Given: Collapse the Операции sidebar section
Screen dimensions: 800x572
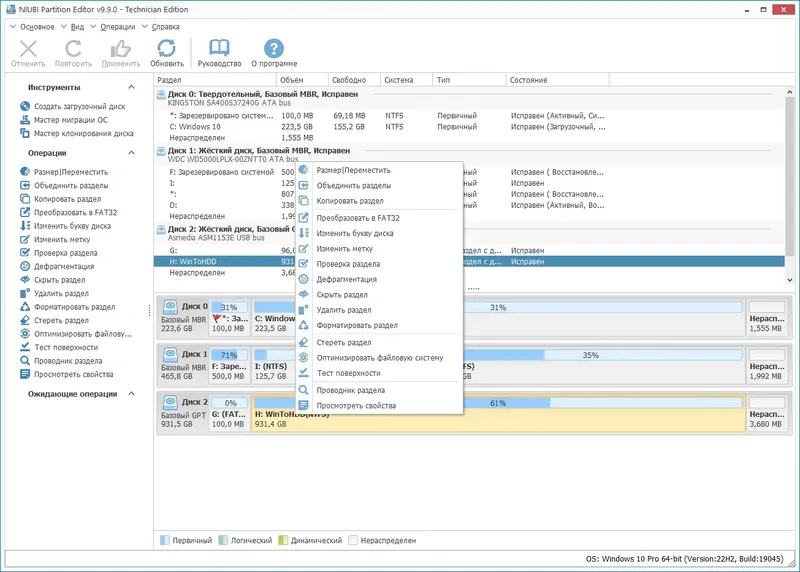Looking at the screenshot, I should tap(131, 153).
